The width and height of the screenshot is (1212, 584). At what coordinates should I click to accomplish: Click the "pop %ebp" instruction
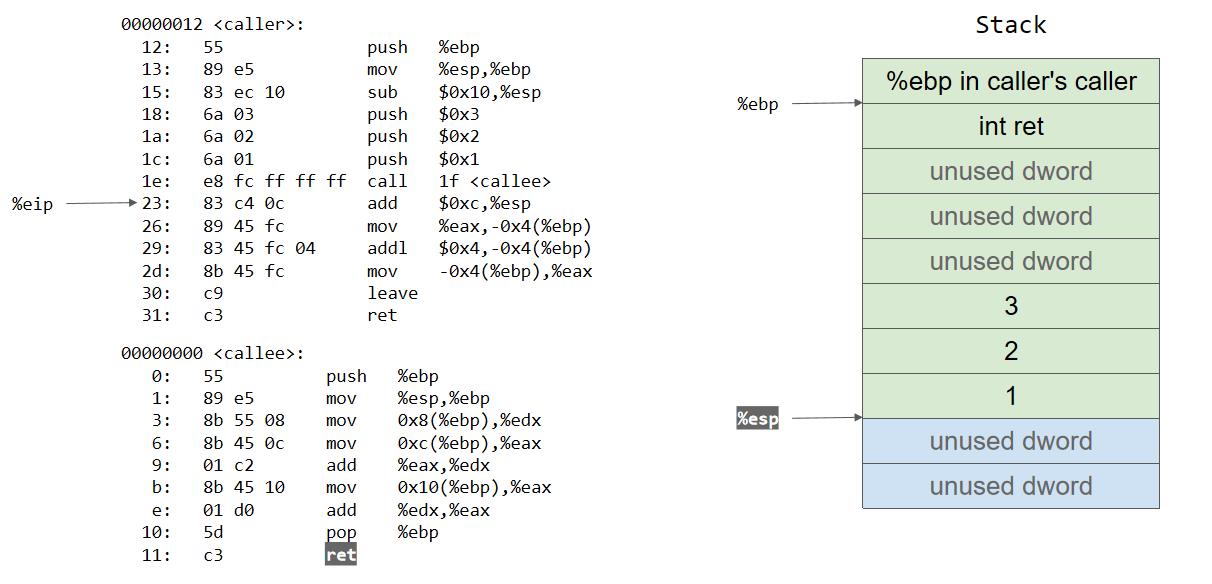point(382,532)
